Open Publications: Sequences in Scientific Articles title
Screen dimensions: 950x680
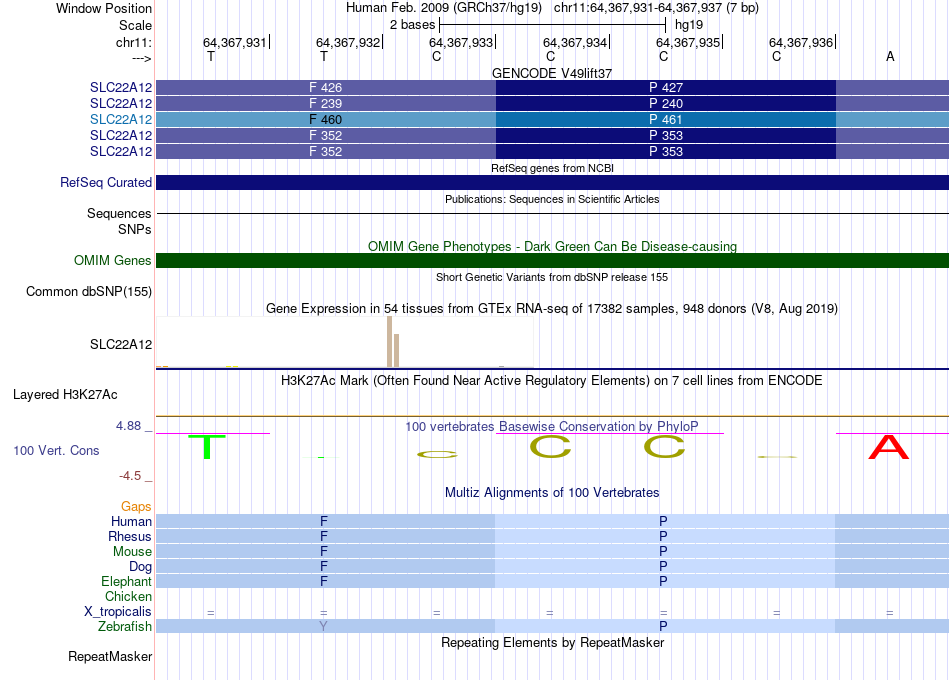[x=552, y=199]
